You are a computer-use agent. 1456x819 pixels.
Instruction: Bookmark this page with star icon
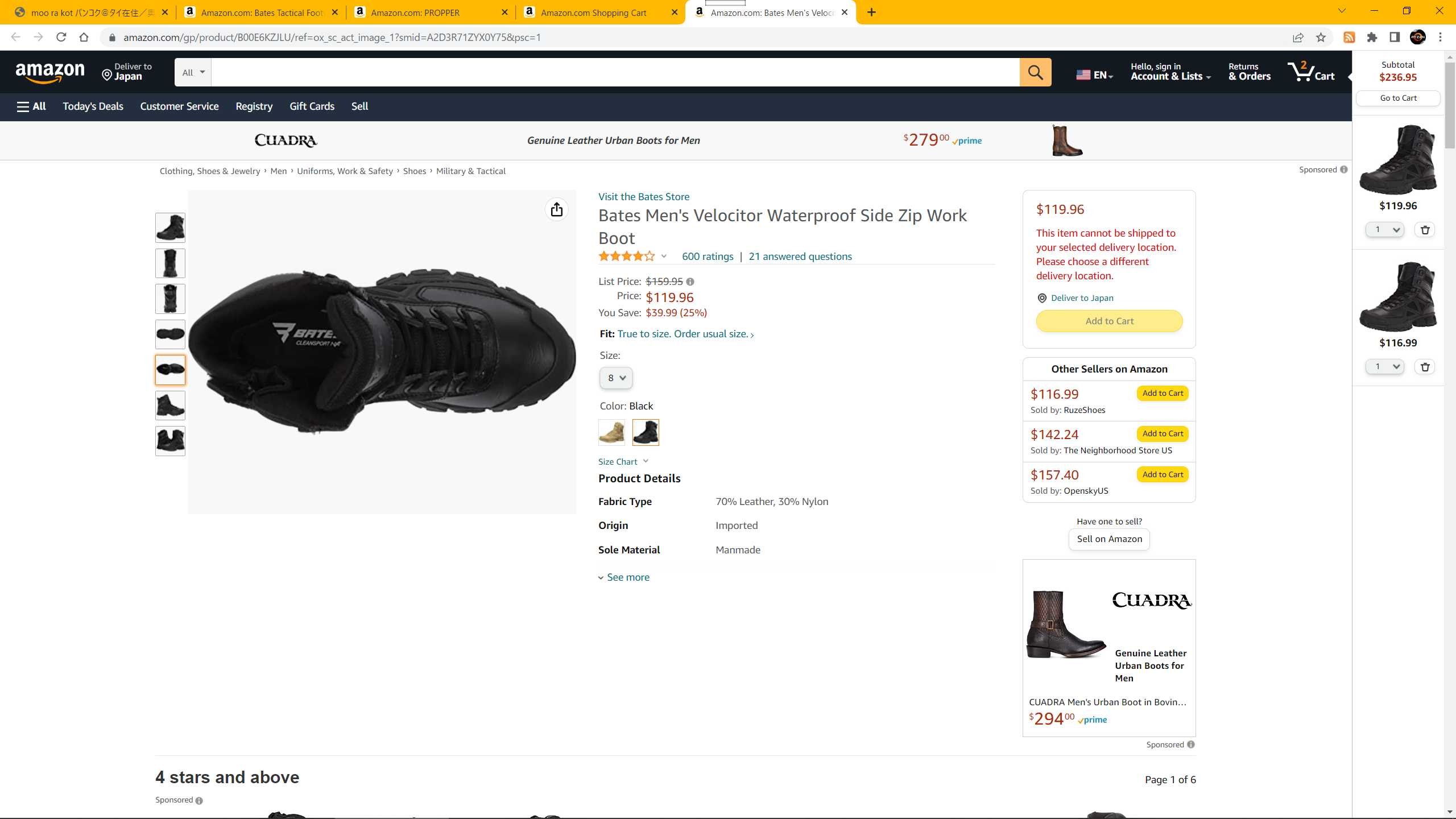[x=1321, y=38]
